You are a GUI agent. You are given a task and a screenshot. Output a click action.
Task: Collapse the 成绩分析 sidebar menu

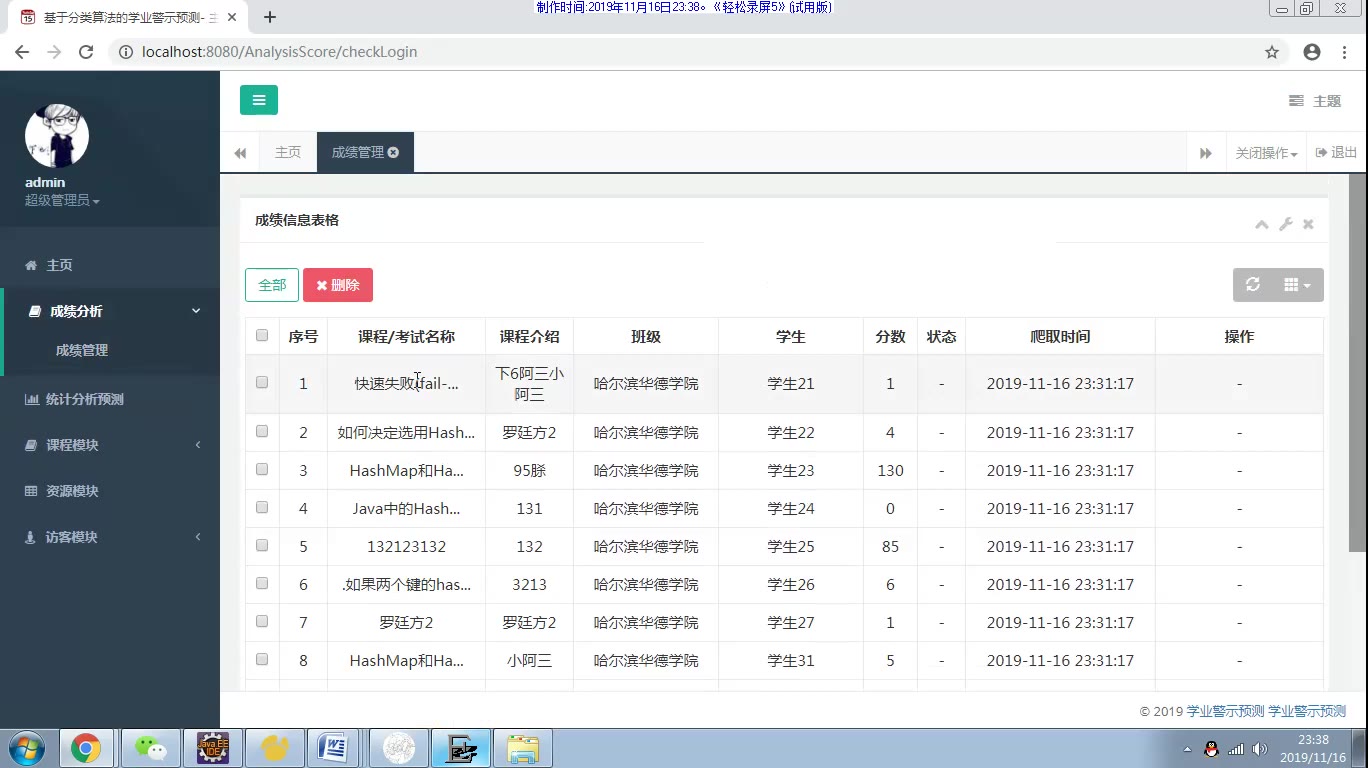point(110,311)
